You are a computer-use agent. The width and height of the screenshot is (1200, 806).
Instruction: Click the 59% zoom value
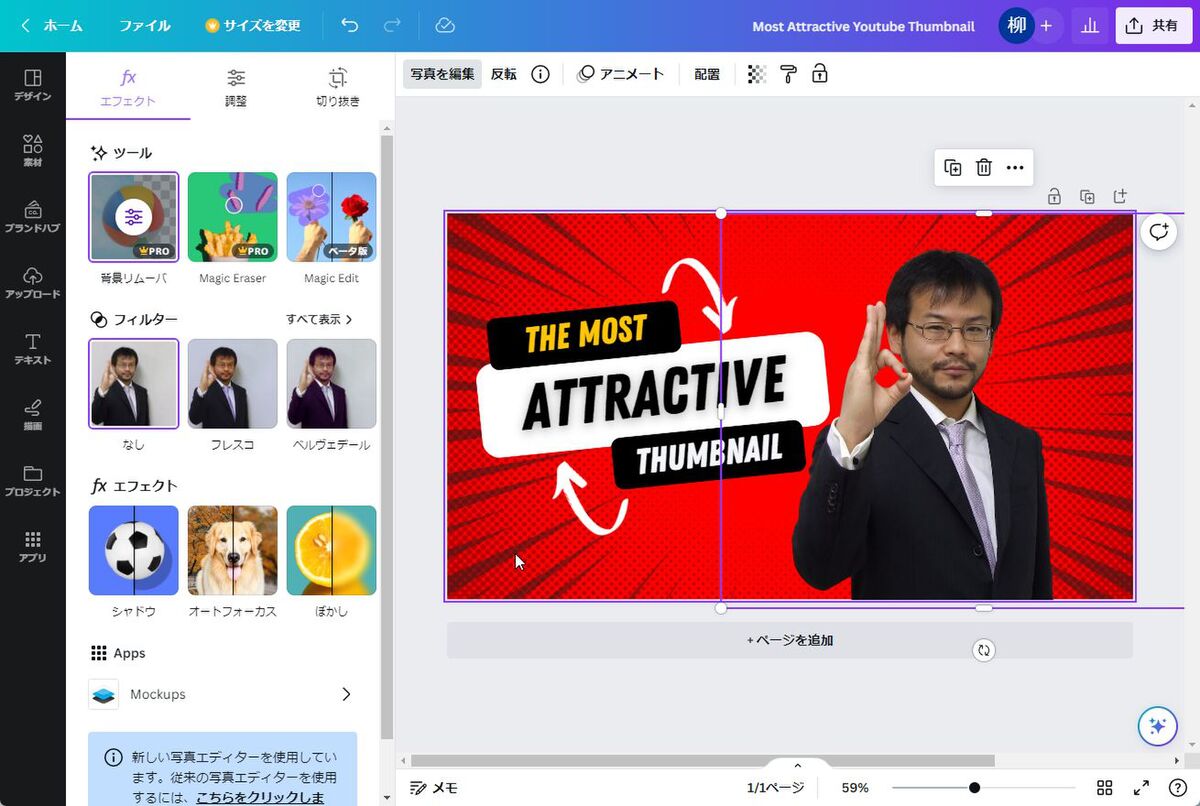pyautogui.click(x=855, y=788)
